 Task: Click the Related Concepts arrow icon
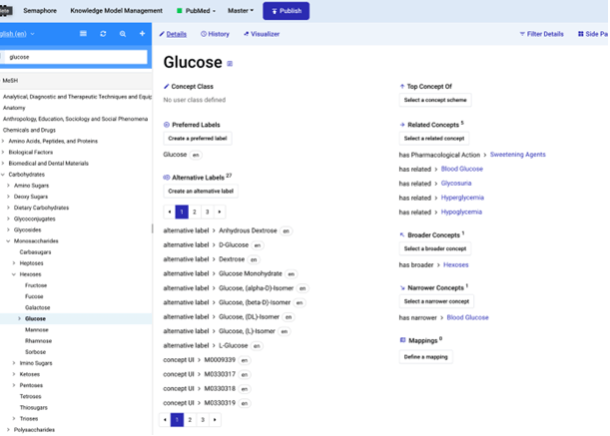[x=402, y=125]
